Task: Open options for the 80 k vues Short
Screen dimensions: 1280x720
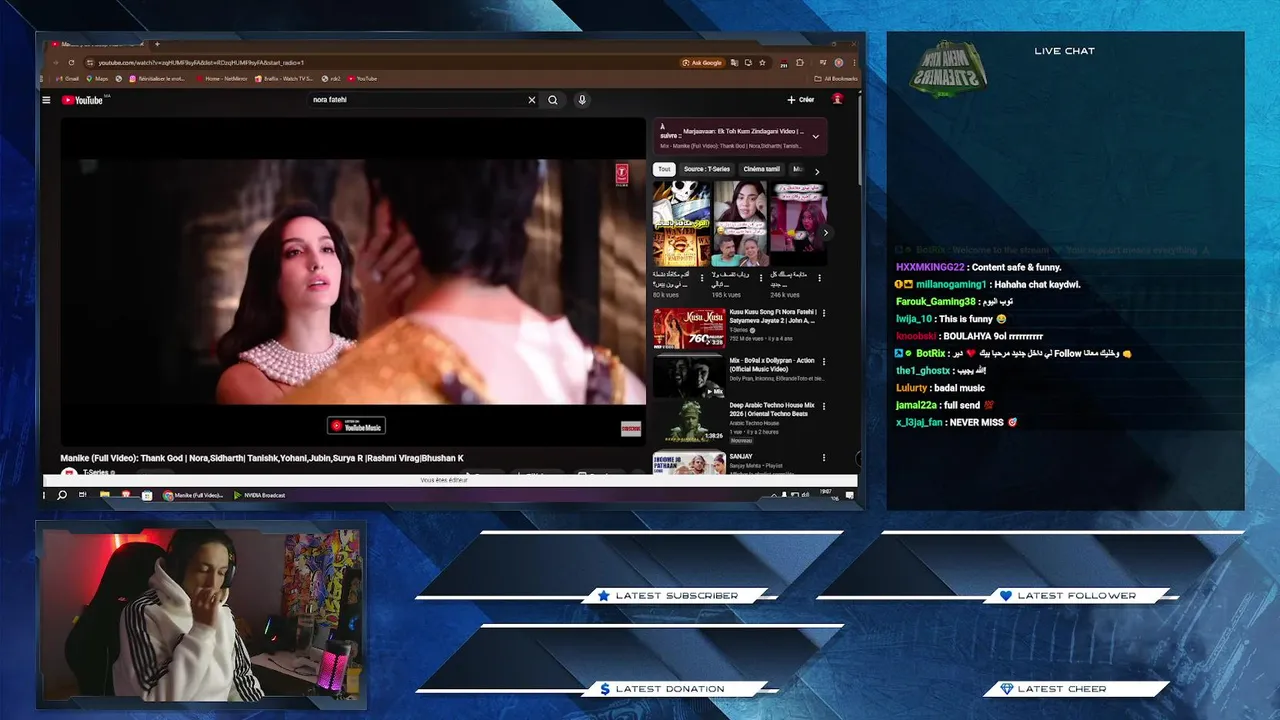Action: click(702, 278)
